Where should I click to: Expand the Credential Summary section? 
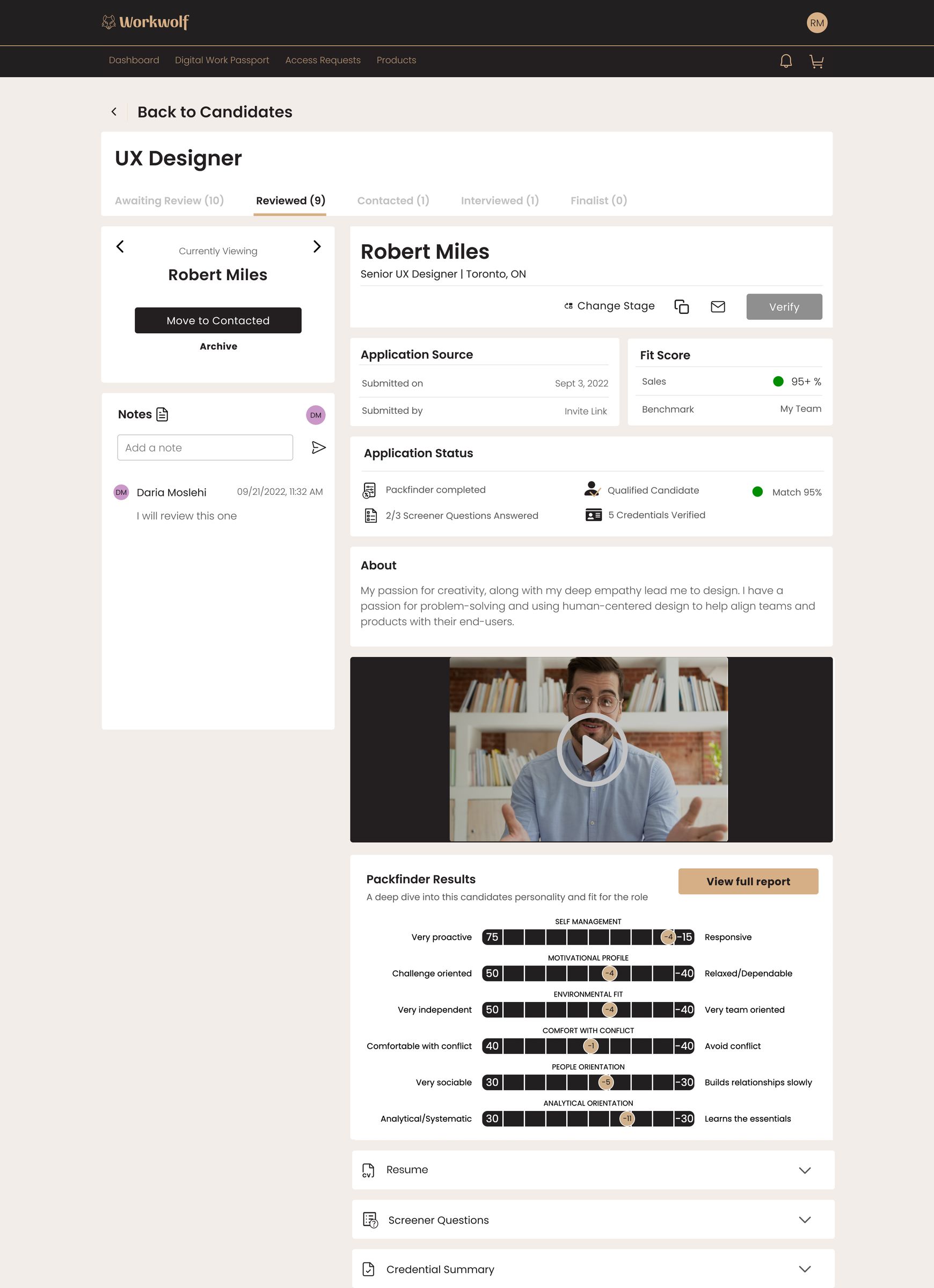(x=804, y=1269)
